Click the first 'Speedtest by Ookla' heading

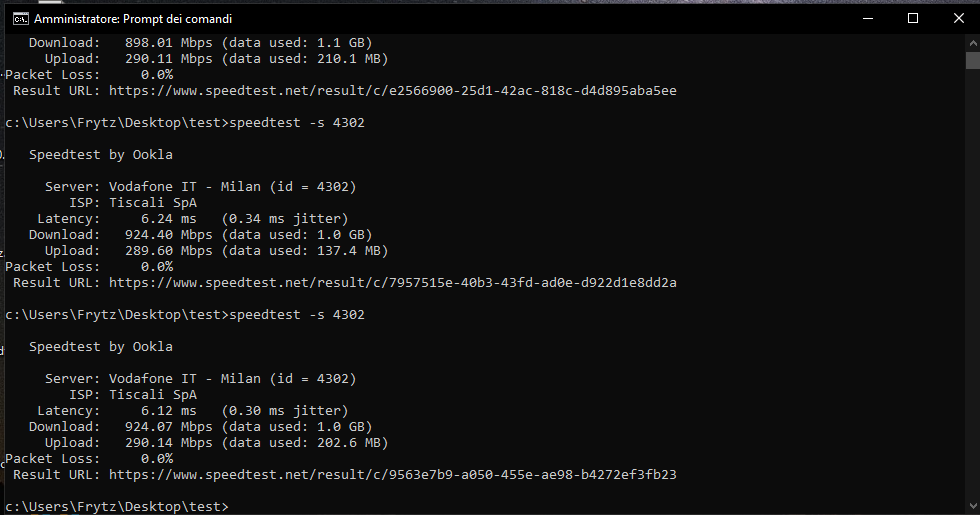tap(101, 154)
